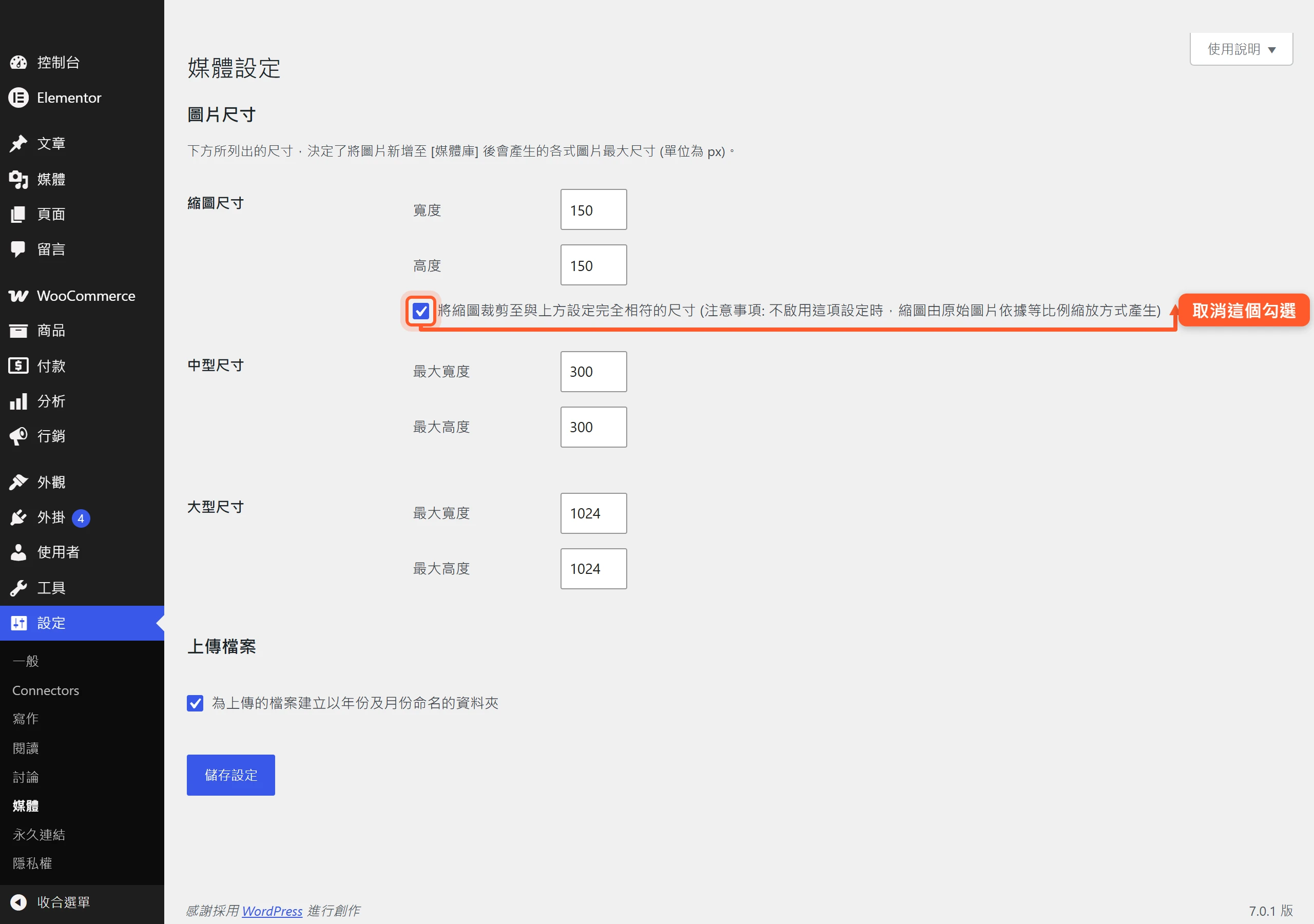Open the Connectors settings submenu

point(46,690)
